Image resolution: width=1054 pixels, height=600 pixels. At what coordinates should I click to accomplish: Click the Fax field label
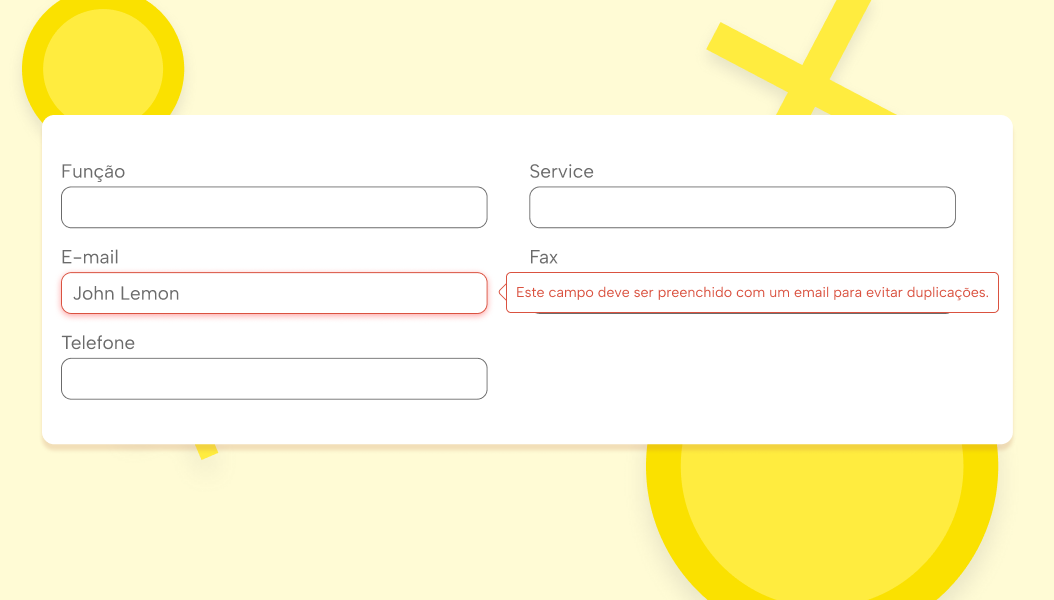coord(544,257)
